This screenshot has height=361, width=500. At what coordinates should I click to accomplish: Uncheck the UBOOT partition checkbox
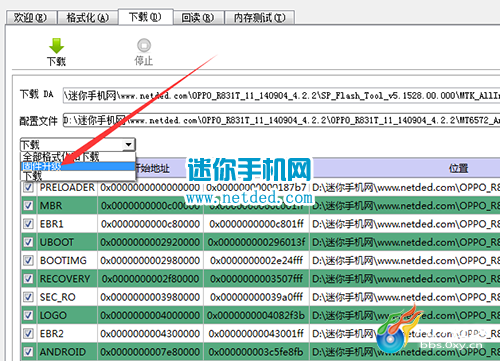pyautogui.click(x=28, y=242)
